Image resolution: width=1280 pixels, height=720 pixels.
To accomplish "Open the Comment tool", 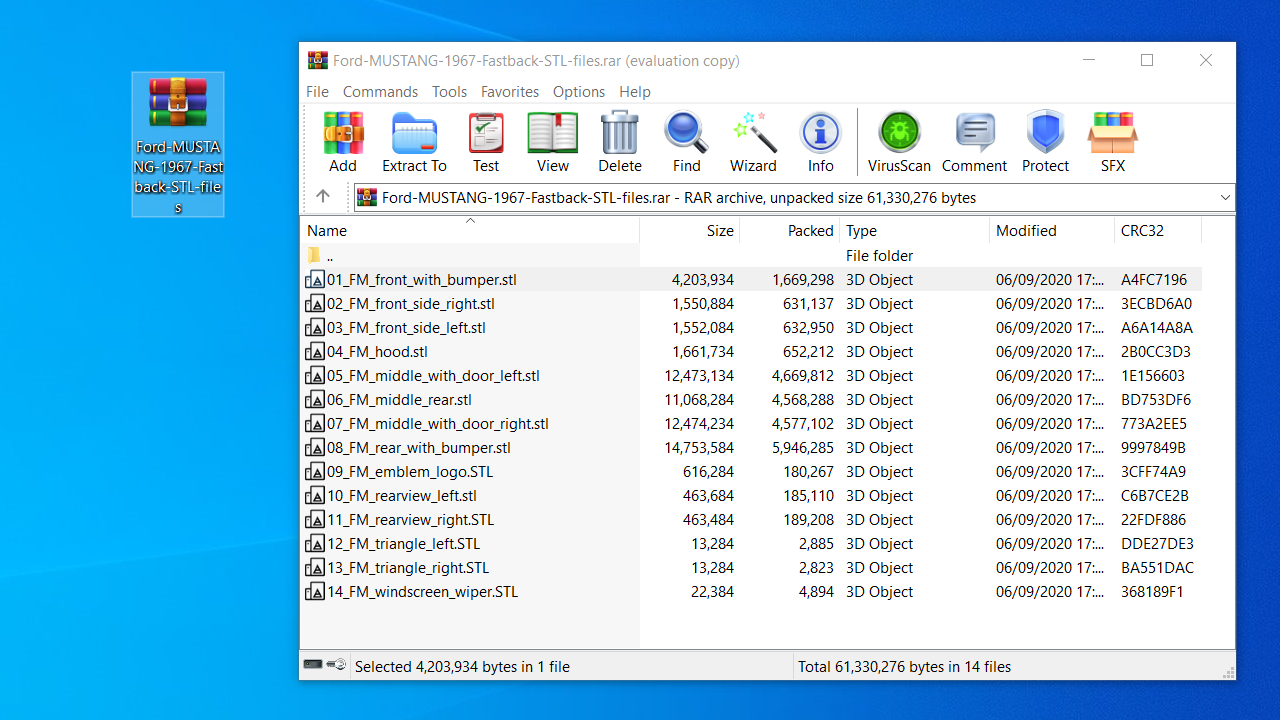I will (974, 142).
